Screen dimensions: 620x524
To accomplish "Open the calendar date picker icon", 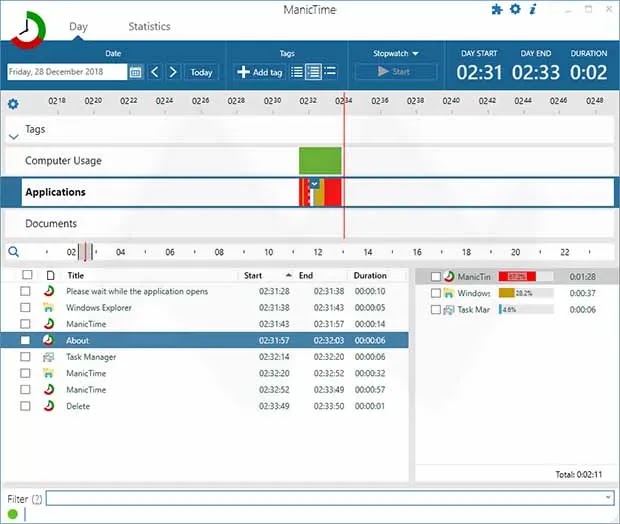I will click(135, 72).
